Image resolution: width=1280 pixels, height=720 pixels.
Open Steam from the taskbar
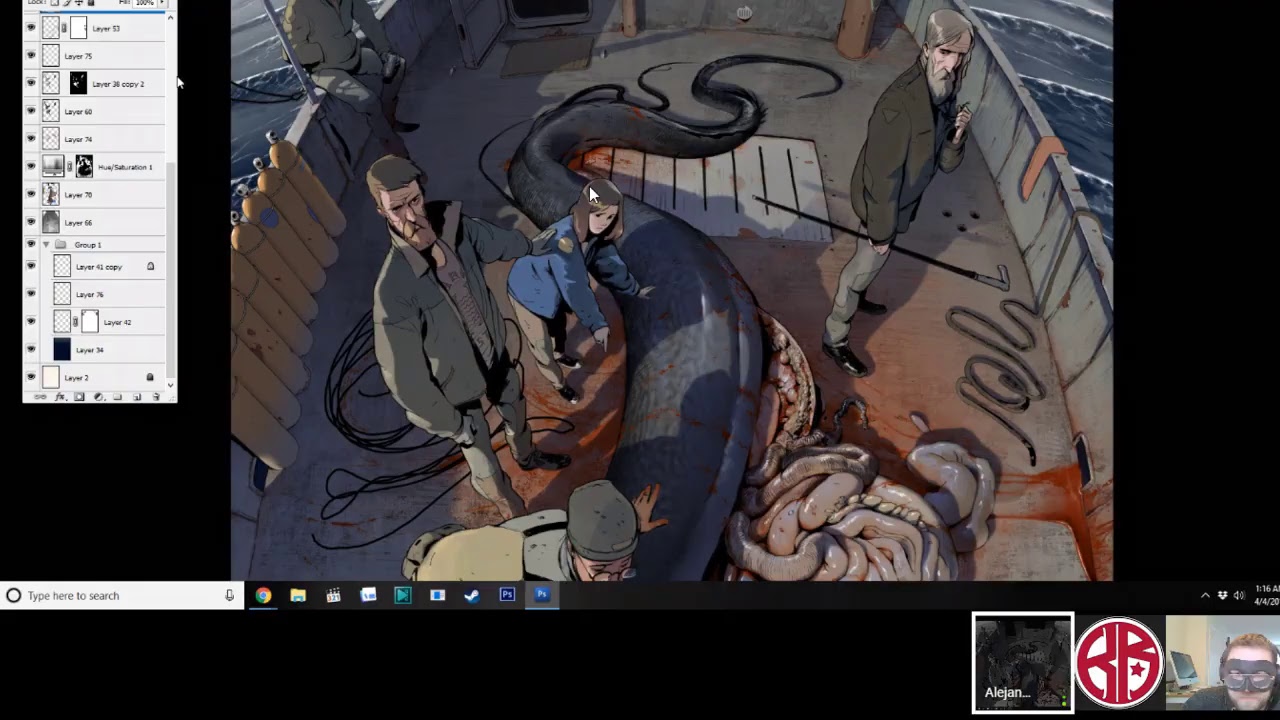(x=472, y=595)
